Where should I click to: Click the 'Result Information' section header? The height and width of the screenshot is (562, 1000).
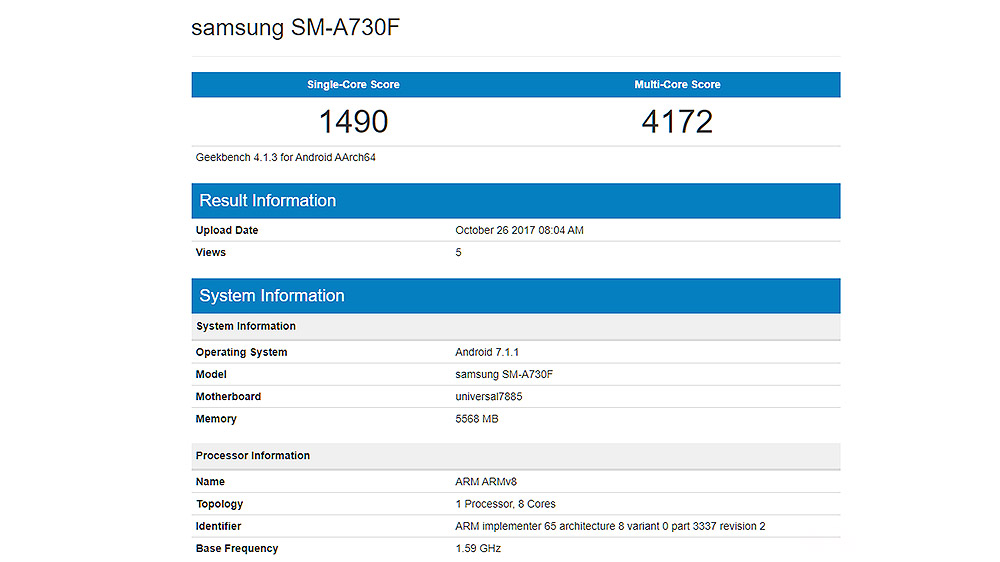pos(516,201)
